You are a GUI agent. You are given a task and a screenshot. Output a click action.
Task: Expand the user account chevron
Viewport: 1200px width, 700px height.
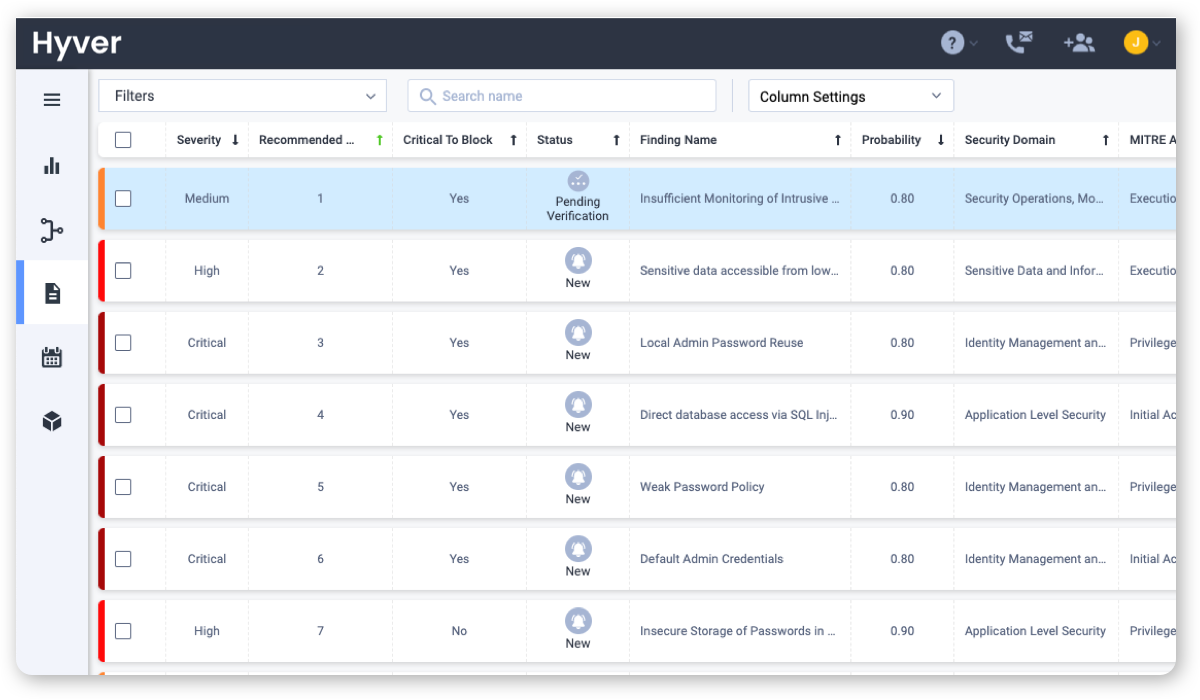tap(1157, 44)
